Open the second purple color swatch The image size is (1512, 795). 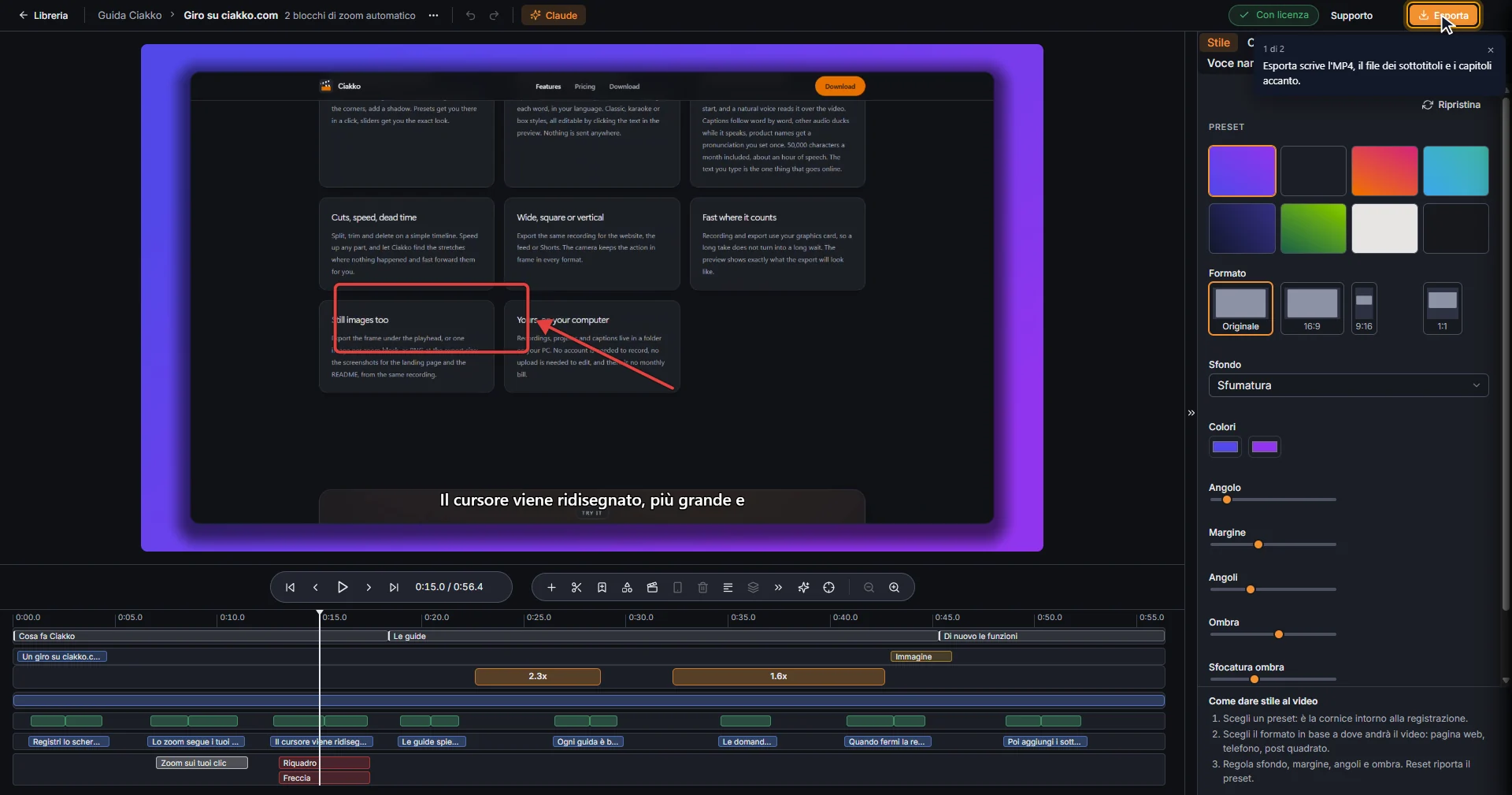[x=1265, y=447]
